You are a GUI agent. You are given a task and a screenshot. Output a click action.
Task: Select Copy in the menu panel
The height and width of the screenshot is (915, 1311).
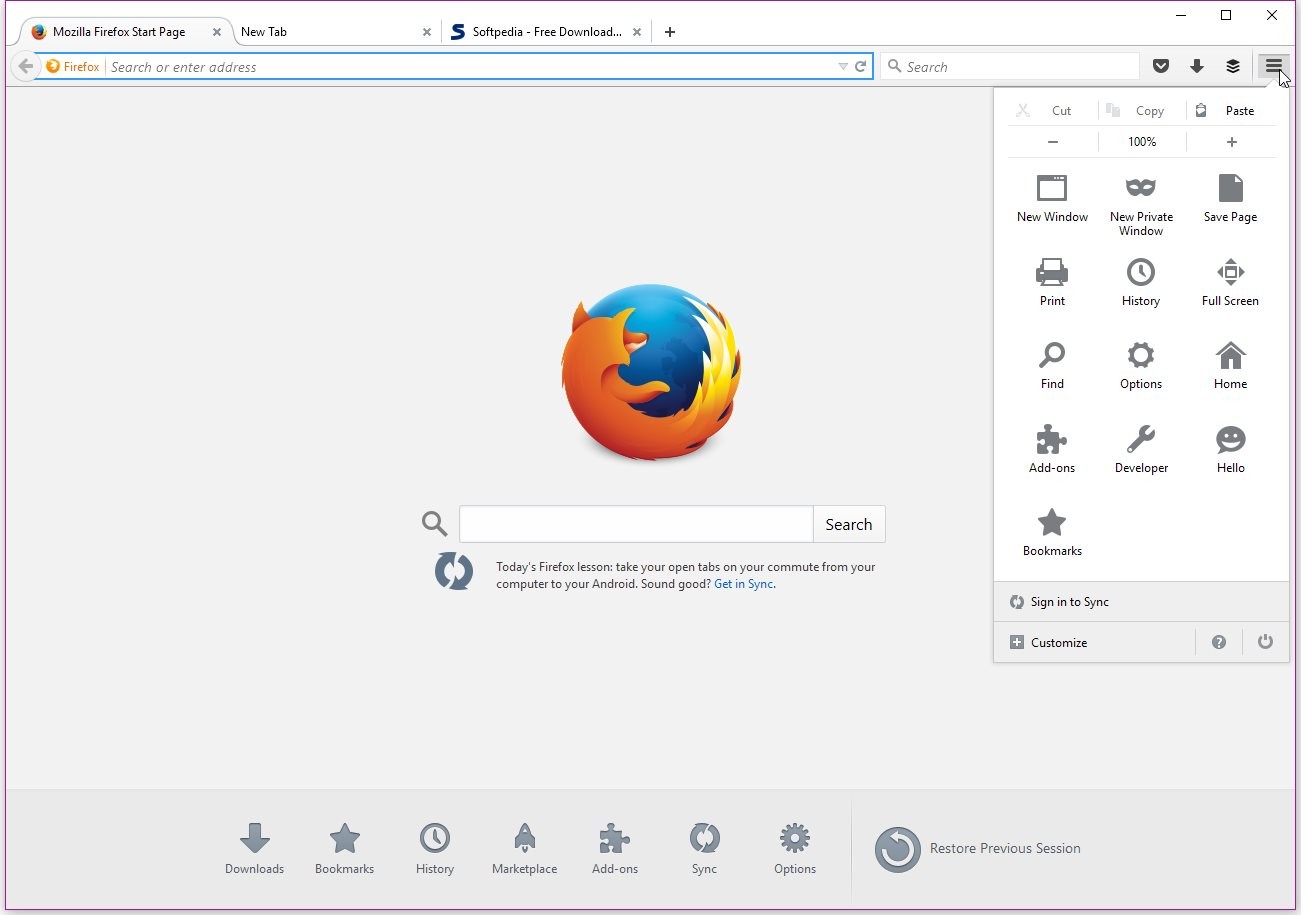pos(1142,111)
